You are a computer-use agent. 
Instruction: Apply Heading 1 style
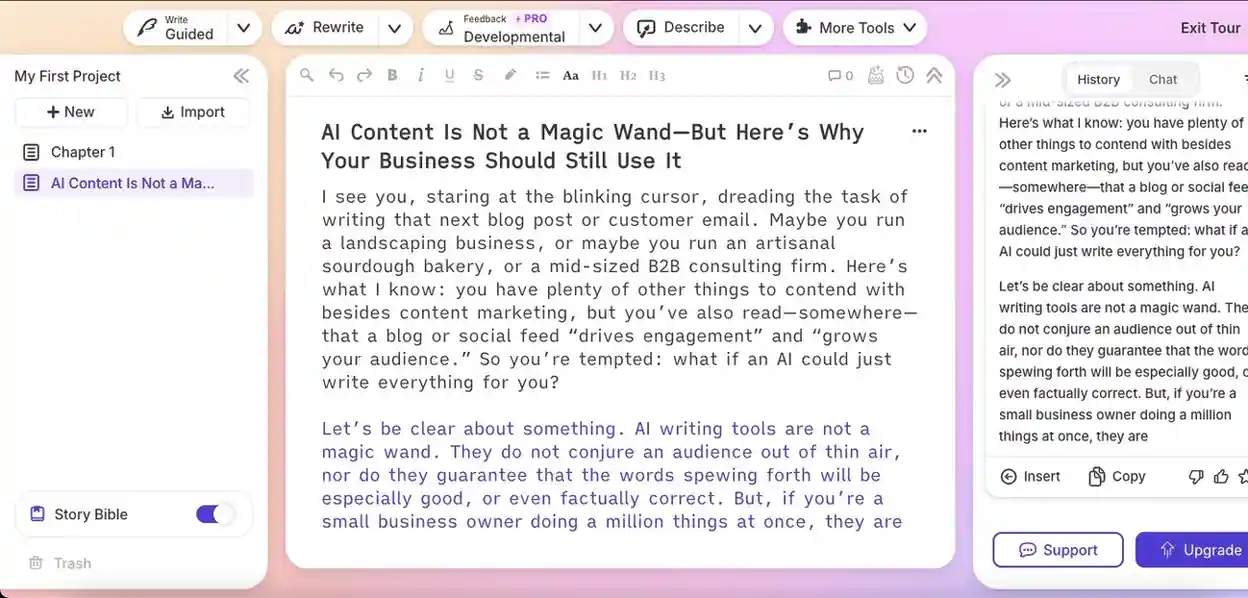point(600,75)
